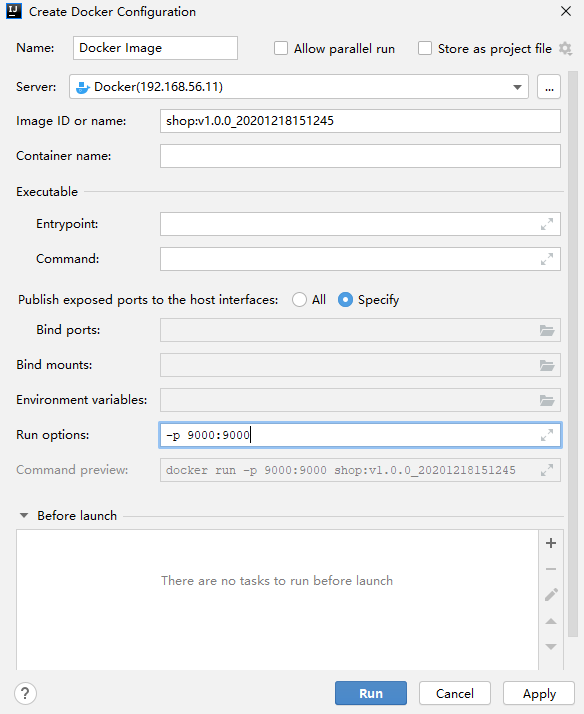Click the Docker whale icon in Server

coord(82,87)
